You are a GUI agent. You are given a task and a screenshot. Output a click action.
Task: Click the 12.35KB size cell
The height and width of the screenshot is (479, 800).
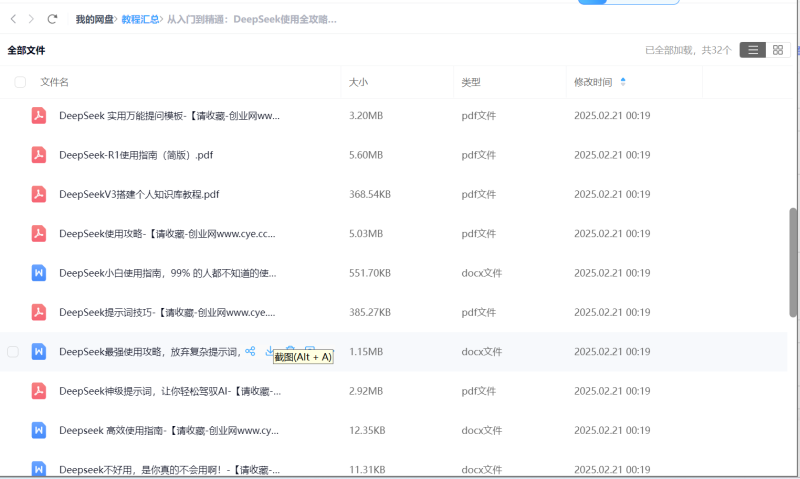(367, 431)
